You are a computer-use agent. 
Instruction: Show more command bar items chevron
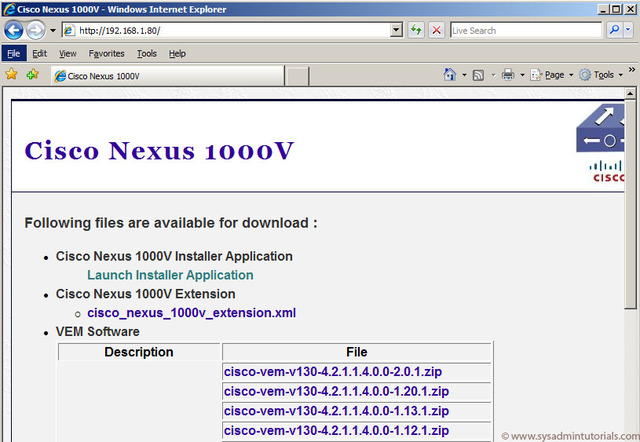pyautogui.click(x=632, y=70)
